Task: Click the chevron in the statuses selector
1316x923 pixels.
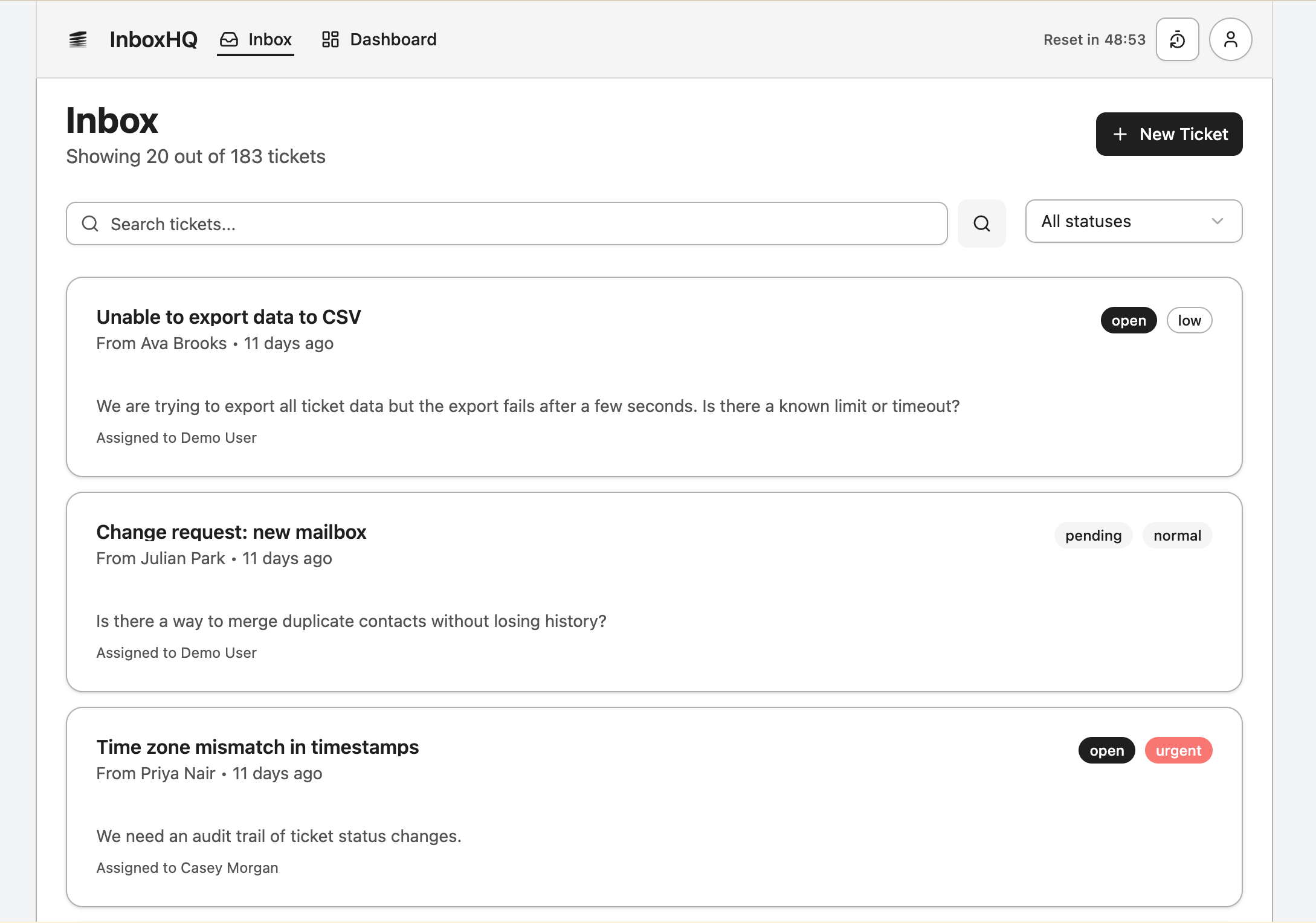Action: pos(1217,222)
